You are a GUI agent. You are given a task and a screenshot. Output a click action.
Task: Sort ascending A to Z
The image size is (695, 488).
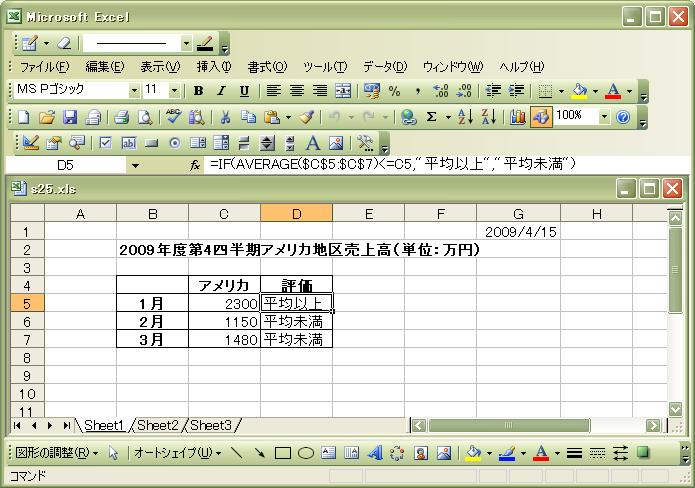click(465, 117)
